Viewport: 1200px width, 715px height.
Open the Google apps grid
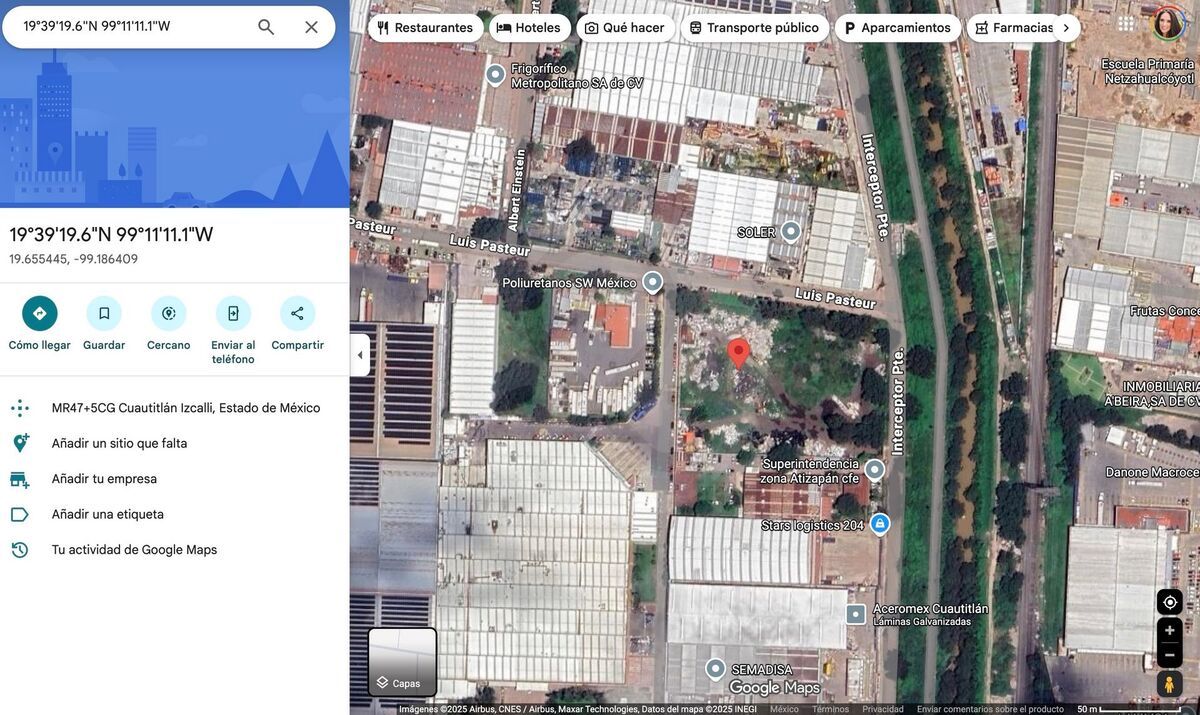click(x=1127, y=24)
